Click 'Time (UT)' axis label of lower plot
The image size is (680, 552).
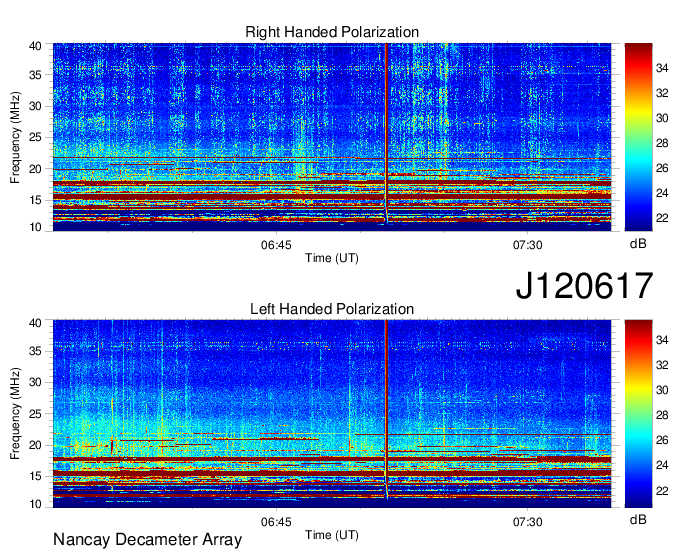click(x=332, y=535)
